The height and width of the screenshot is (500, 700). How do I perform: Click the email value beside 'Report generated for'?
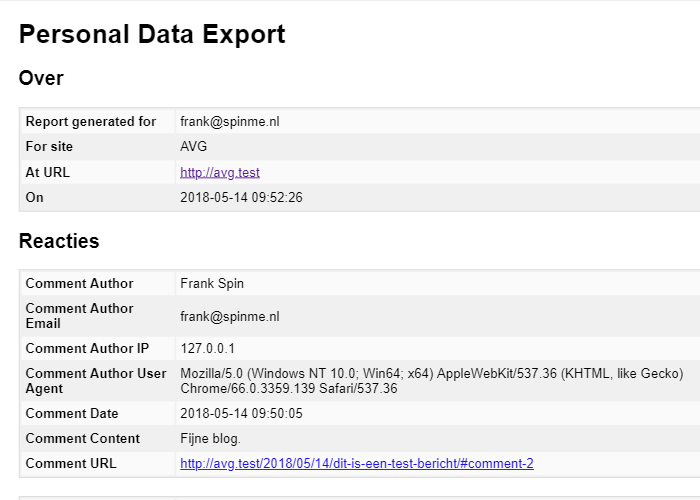coord(236,122)
